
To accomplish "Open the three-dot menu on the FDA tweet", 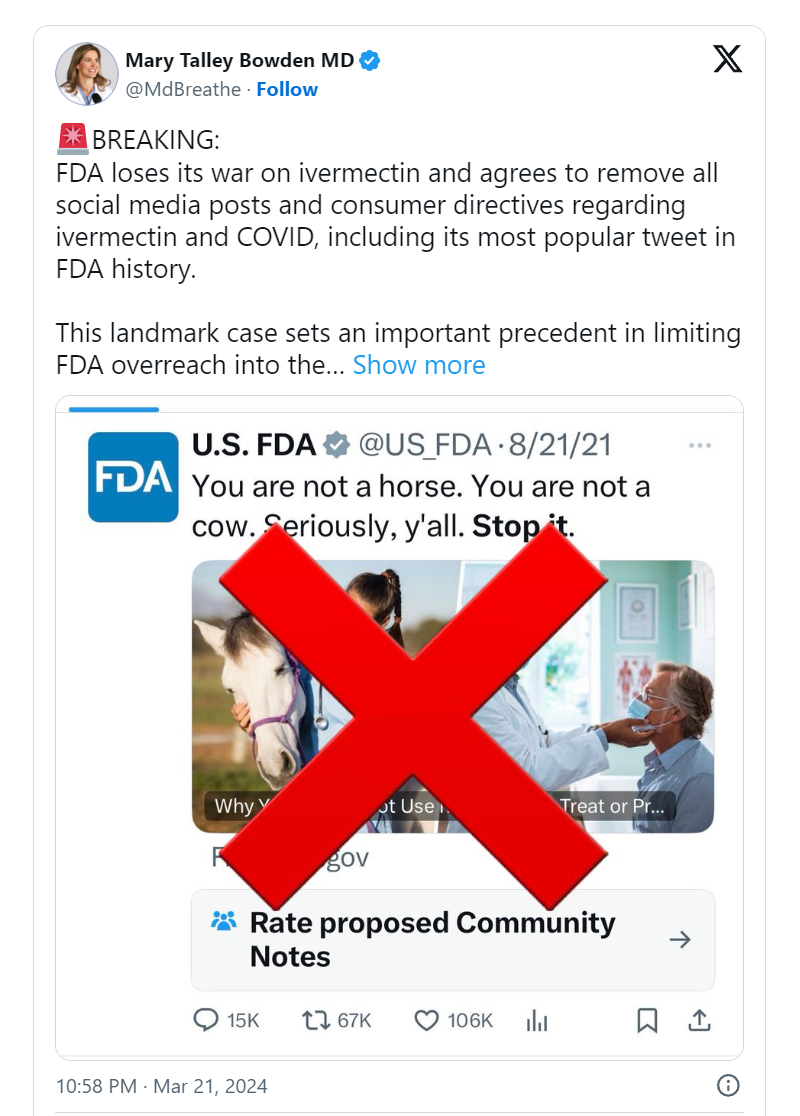I will [x=701, y=444].
